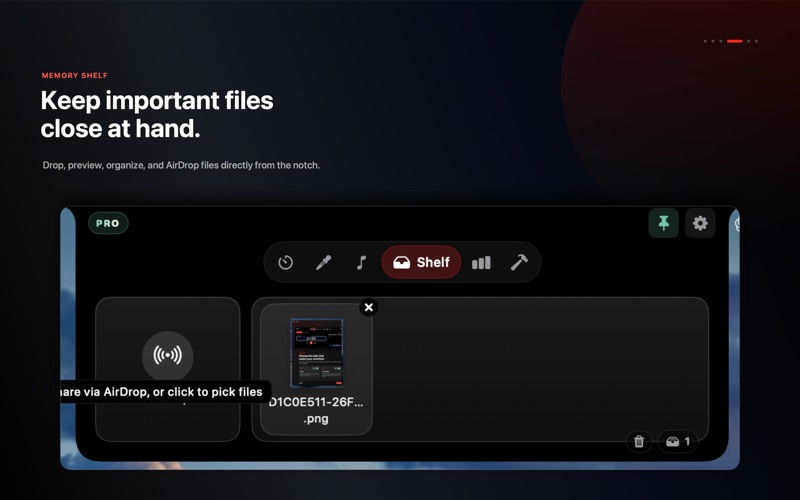Click the shelf item count badge
The height and width of the screenshot is (500, 800).
pos(678,441)
